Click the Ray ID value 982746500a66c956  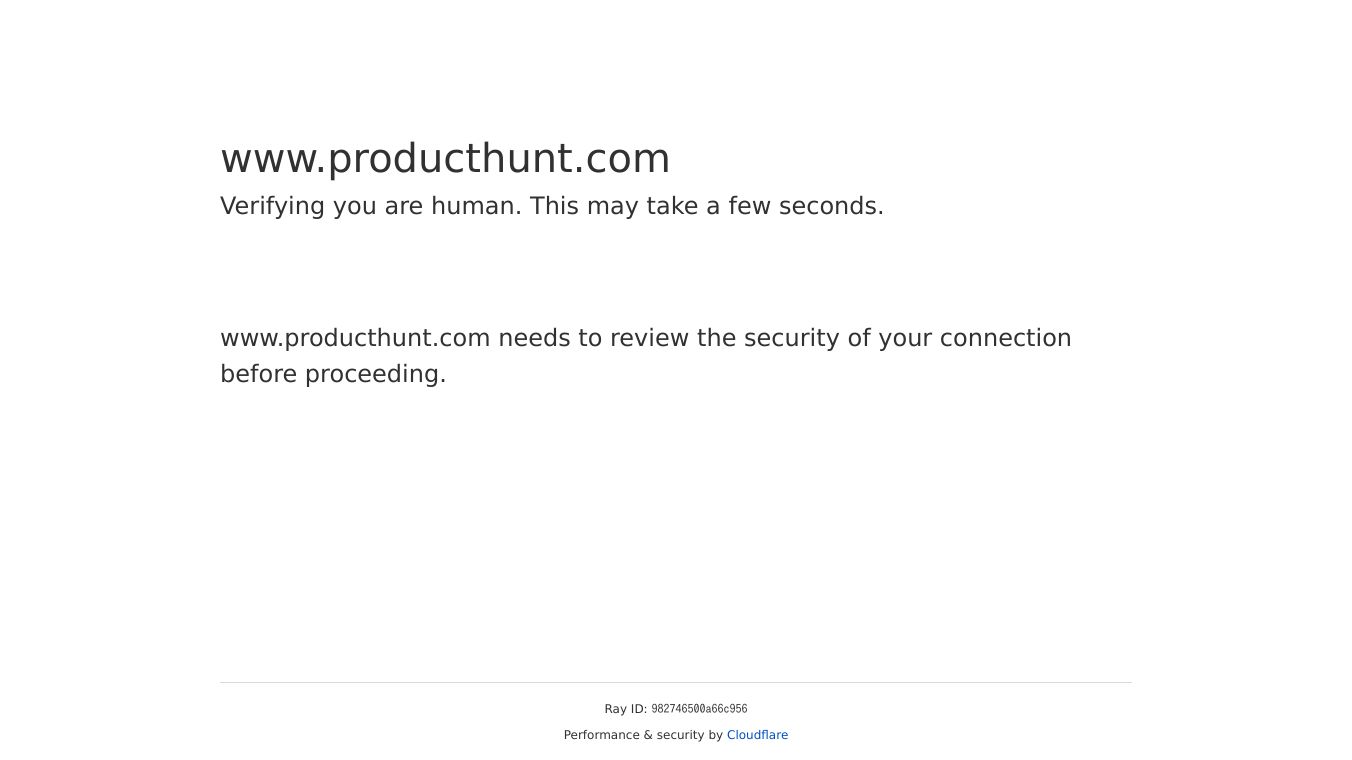[699, 709]
